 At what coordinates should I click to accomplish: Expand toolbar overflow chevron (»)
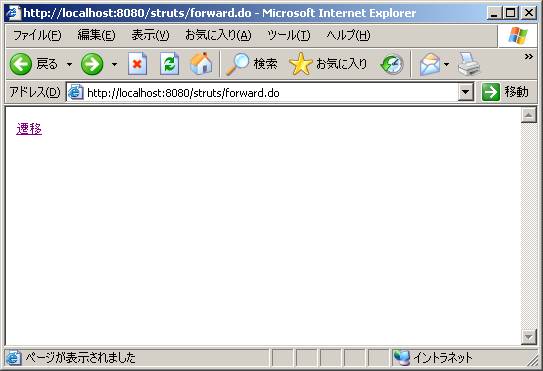[528, 56]
